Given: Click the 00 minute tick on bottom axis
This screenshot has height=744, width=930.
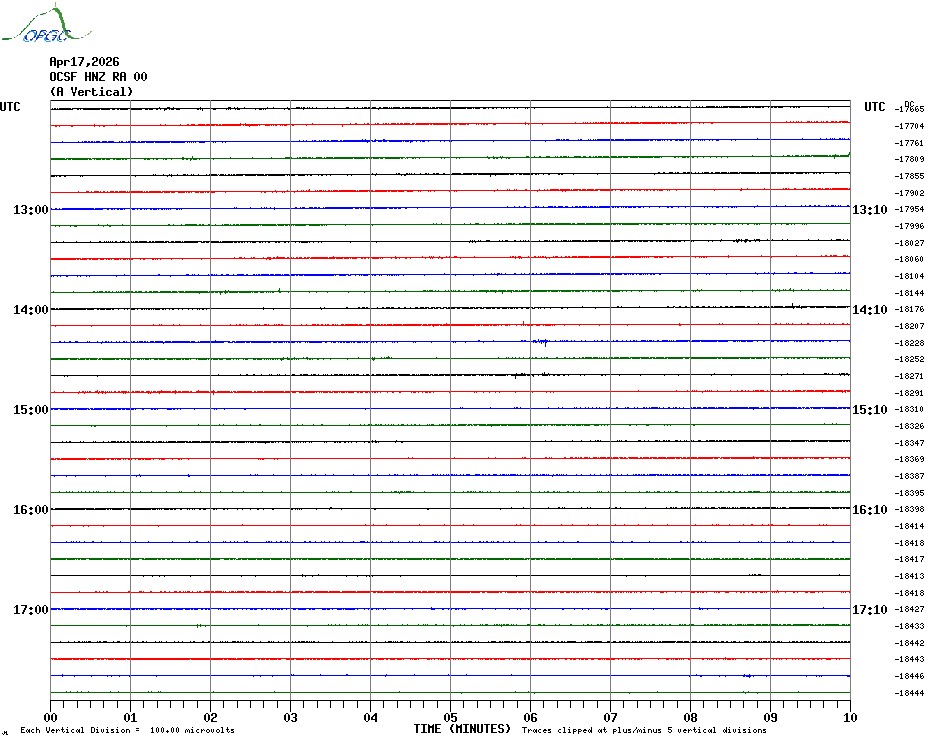Looking at the screenshot, I should (51, 717).
